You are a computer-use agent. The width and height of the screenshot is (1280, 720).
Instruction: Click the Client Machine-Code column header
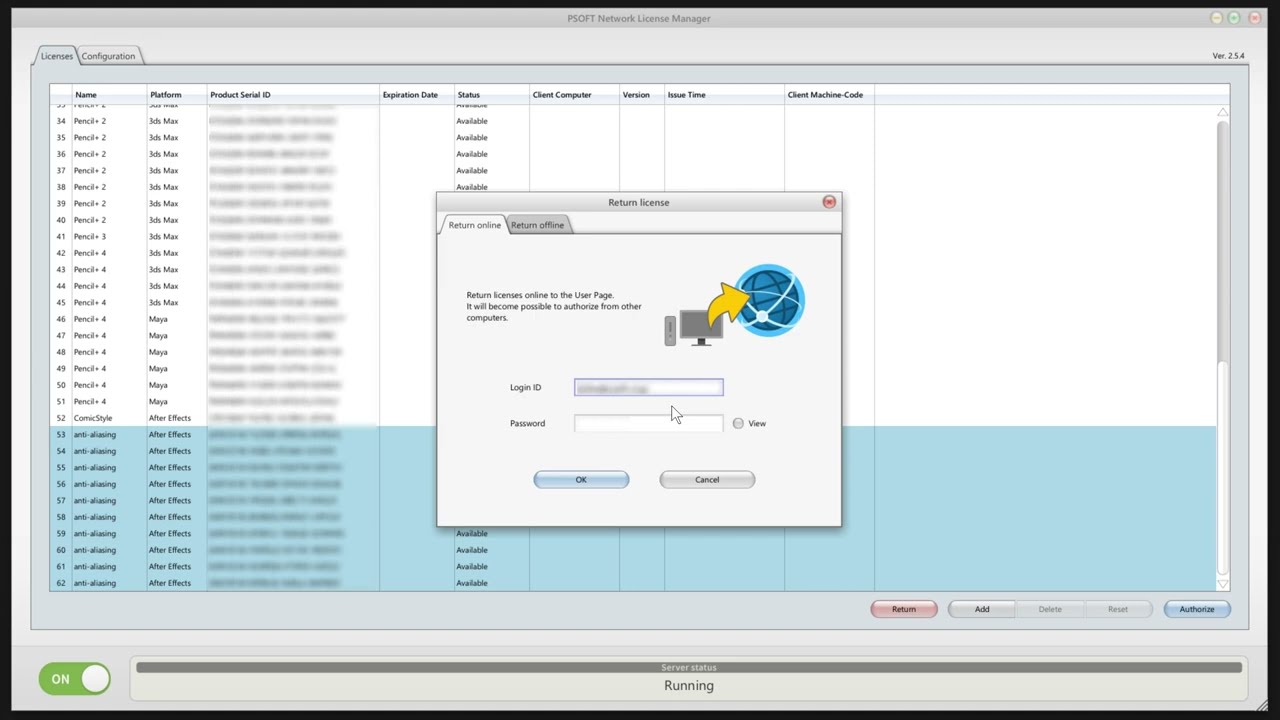tap(829, 95)
